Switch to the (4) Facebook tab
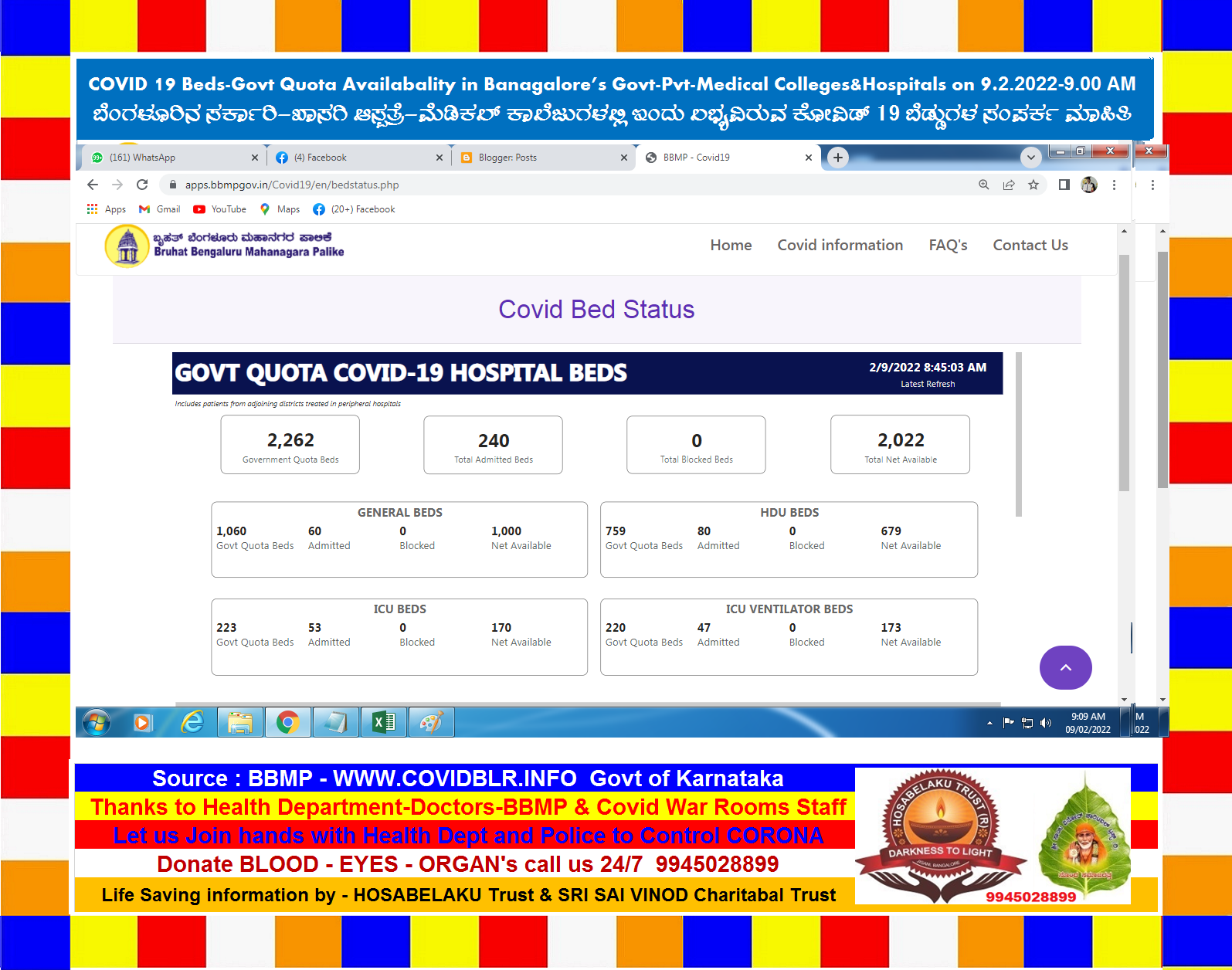The width and height of the screenshot is (1232, 970). [359, 158]
